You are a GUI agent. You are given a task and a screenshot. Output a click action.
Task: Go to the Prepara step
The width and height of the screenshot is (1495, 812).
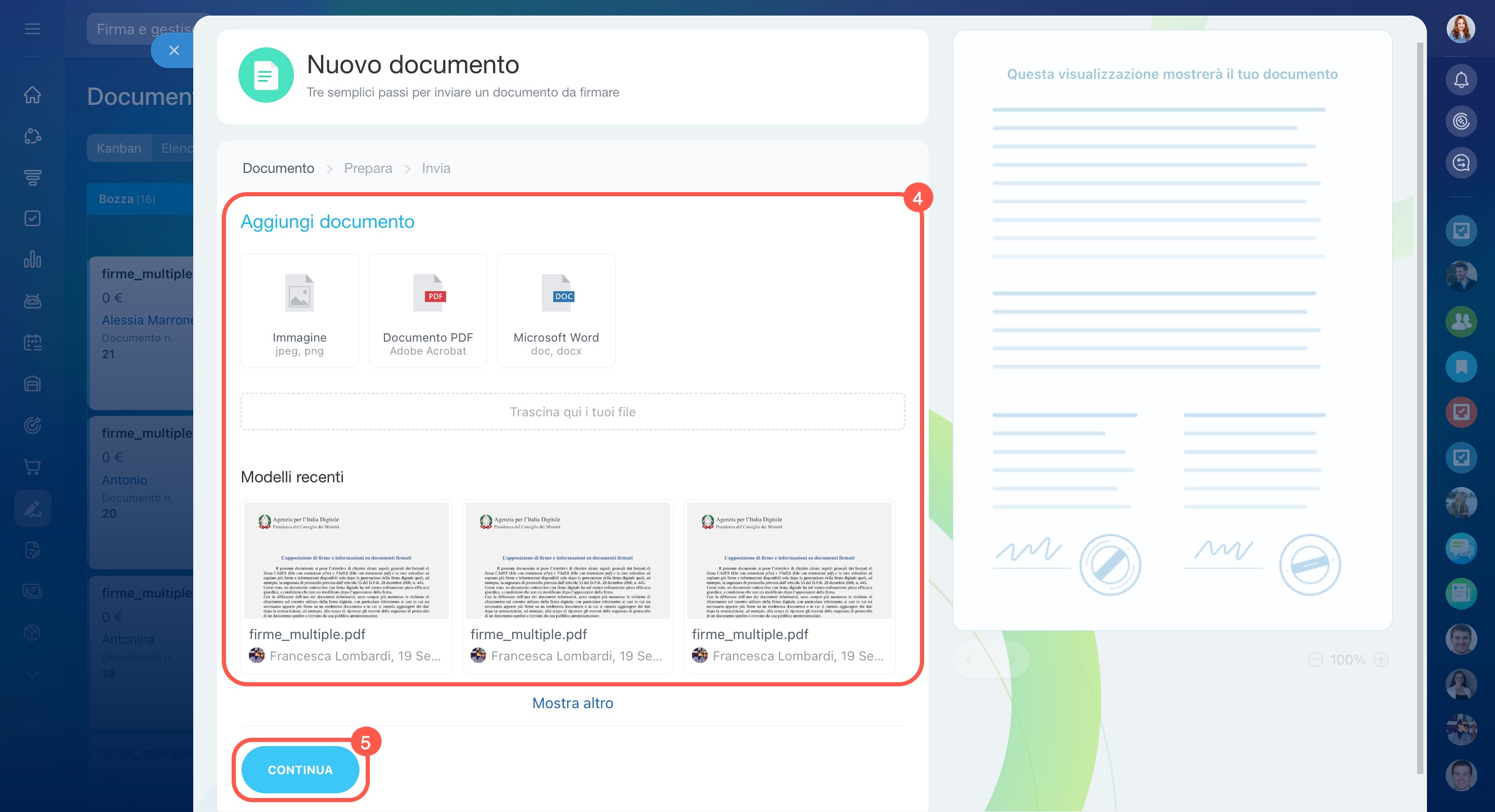point(368,168)
